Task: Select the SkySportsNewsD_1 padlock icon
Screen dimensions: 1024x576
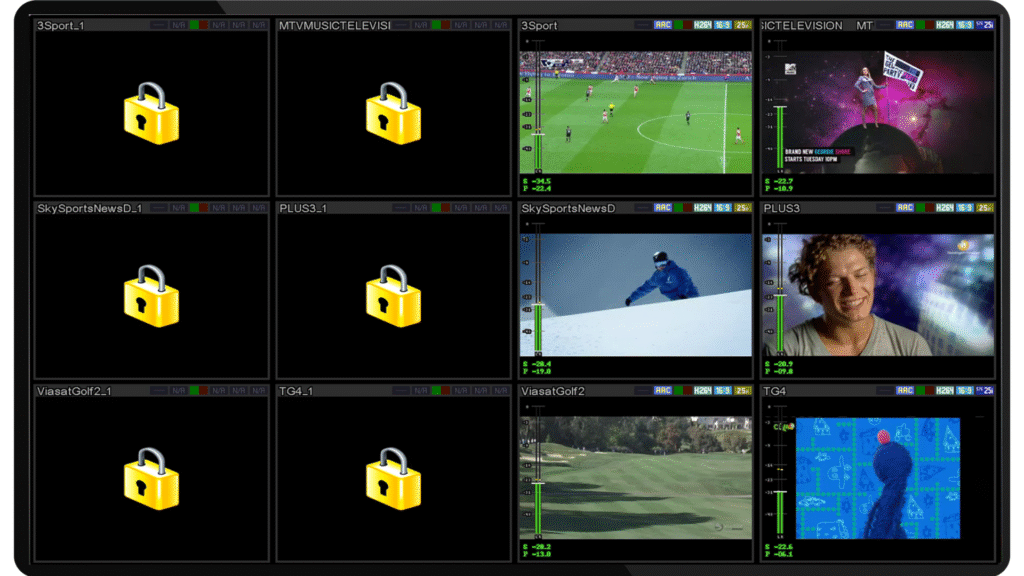Action: (151, 296)
